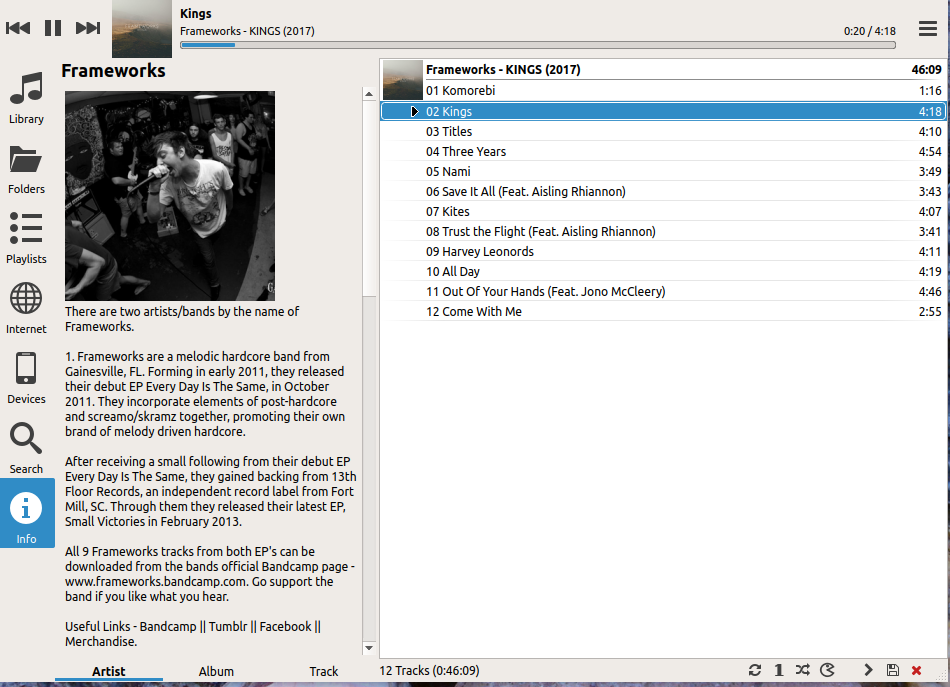Open the Devices view

coord(26,378)
